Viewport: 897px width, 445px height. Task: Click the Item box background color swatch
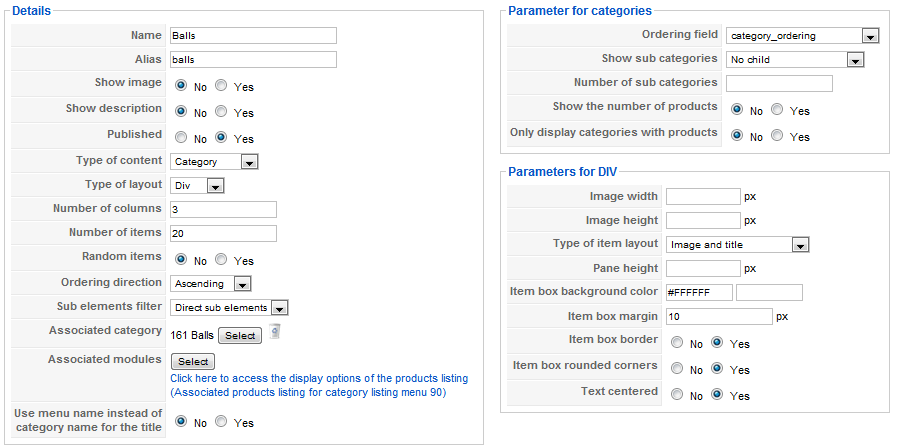tap(769, 292)
